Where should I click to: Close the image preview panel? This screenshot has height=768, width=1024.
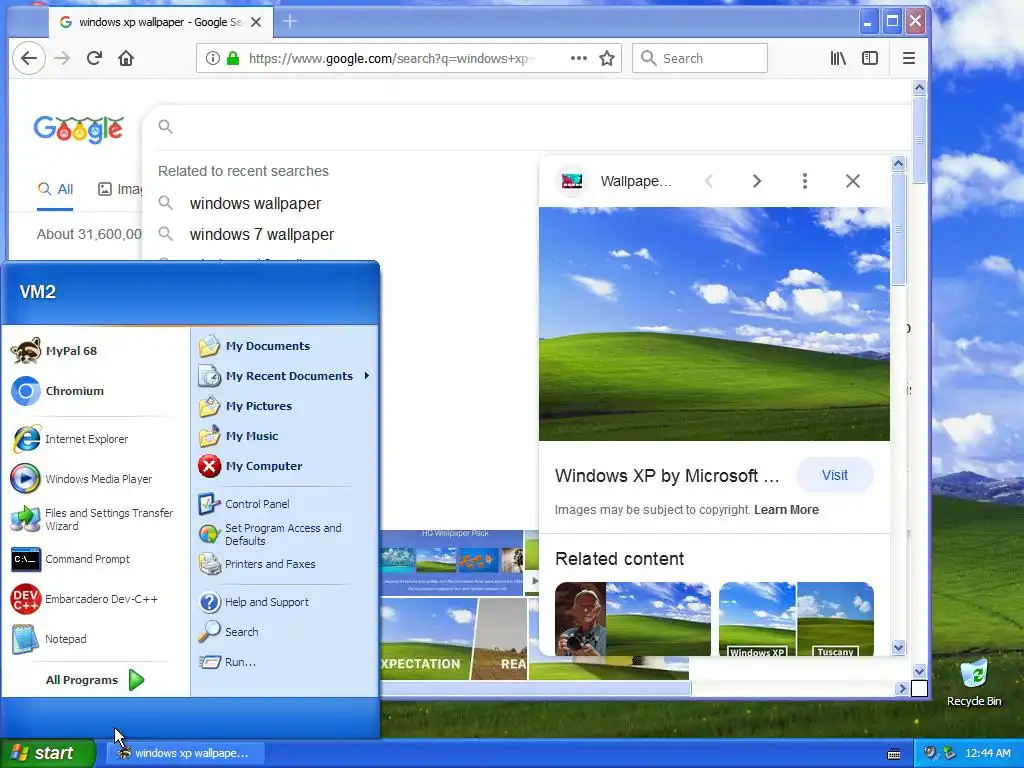852,181
